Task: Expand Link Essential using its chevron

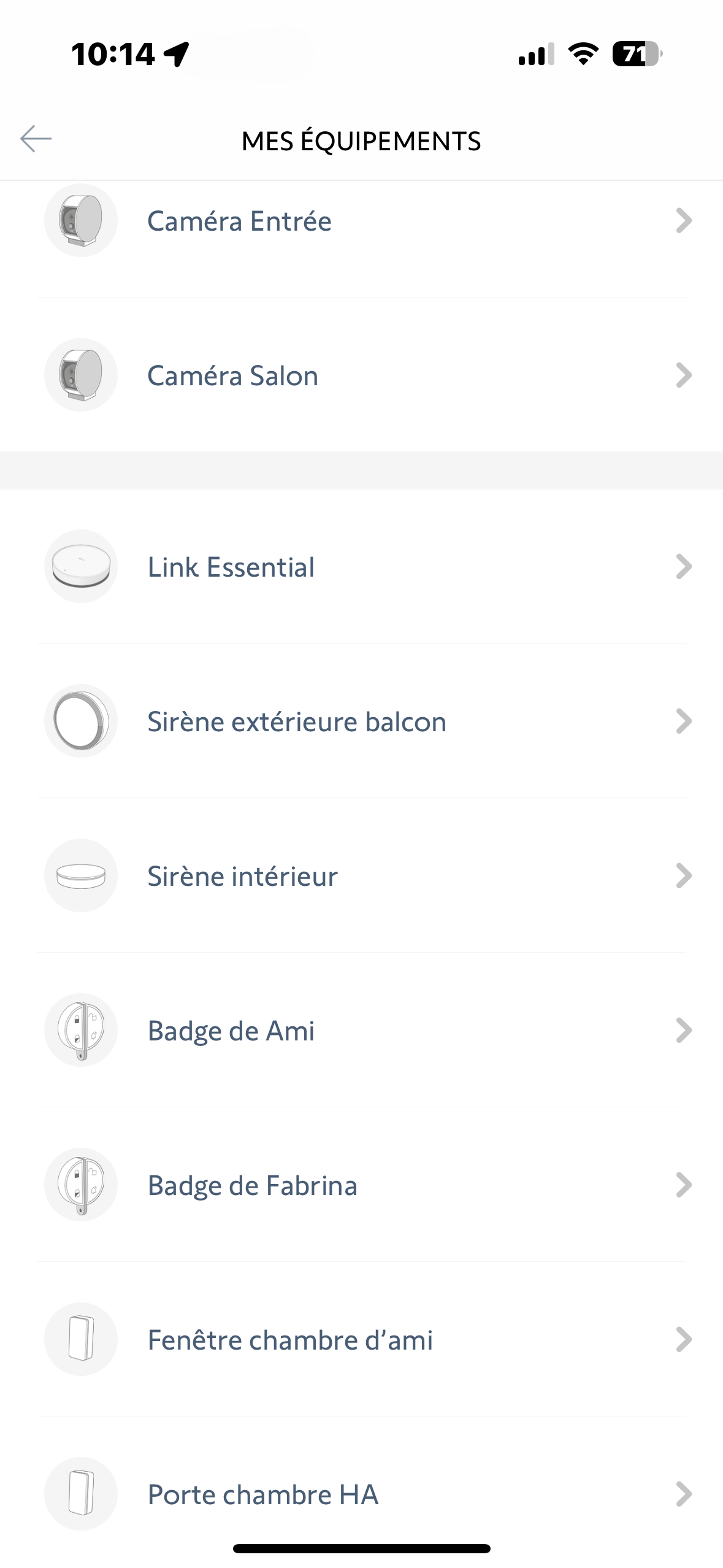Action: [x=683, y=567]
